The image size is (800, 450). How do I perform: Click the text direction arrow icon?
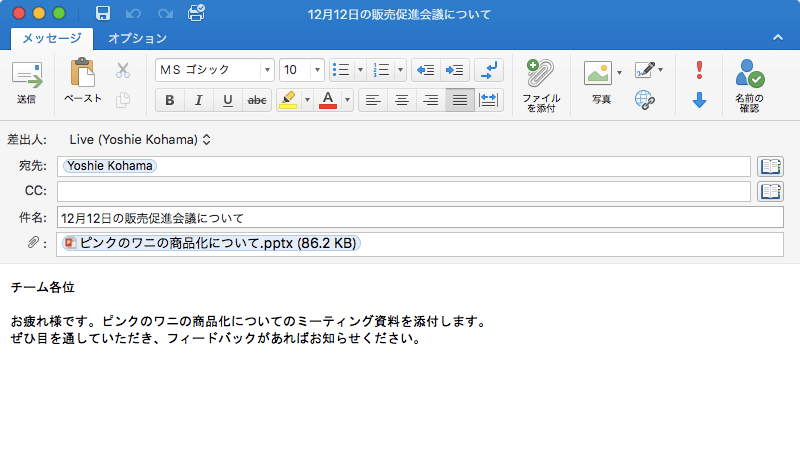point(489,70)
